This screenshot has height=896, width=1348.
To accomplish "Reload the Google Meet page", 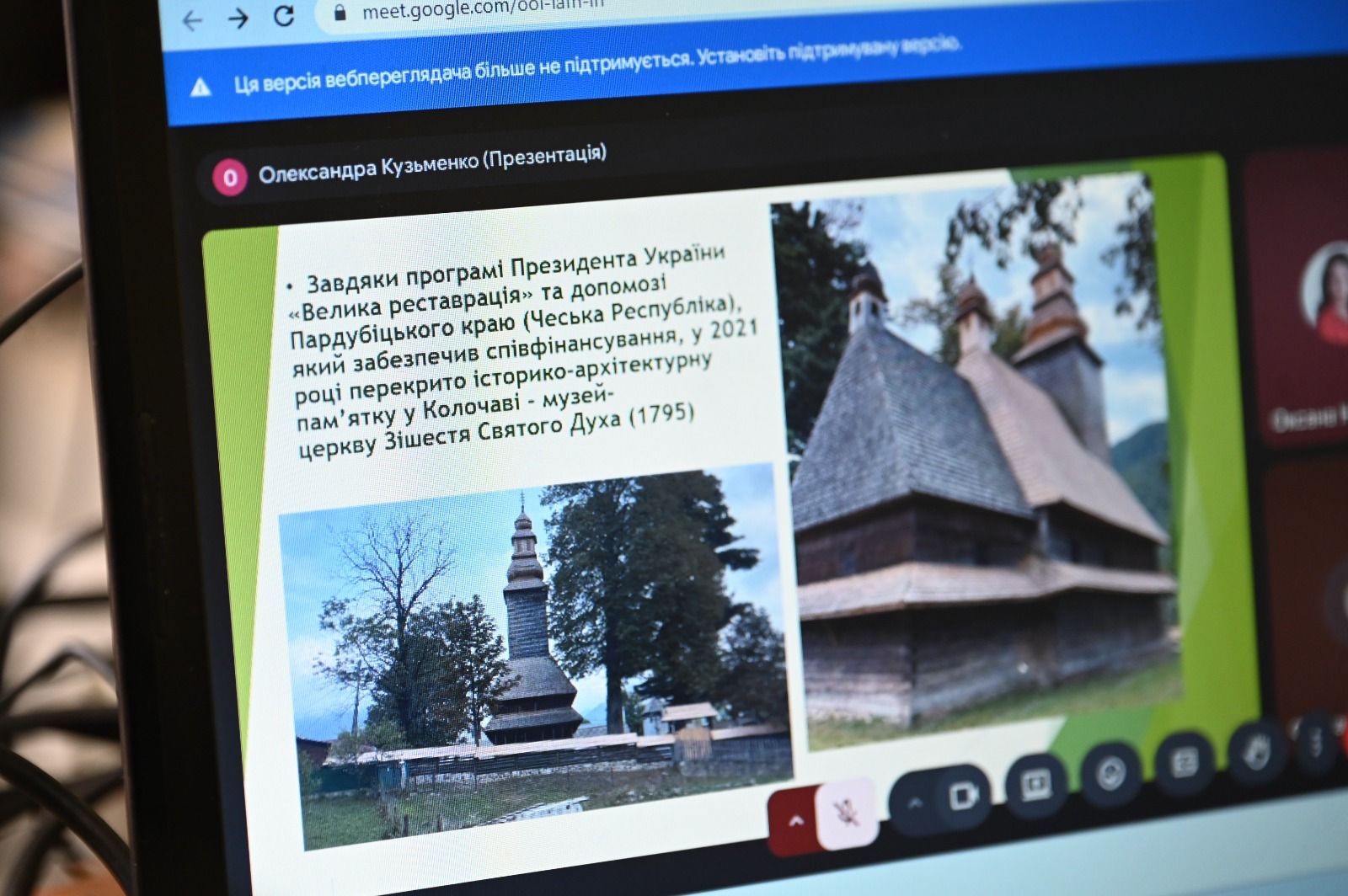I will tap(284, 15).
